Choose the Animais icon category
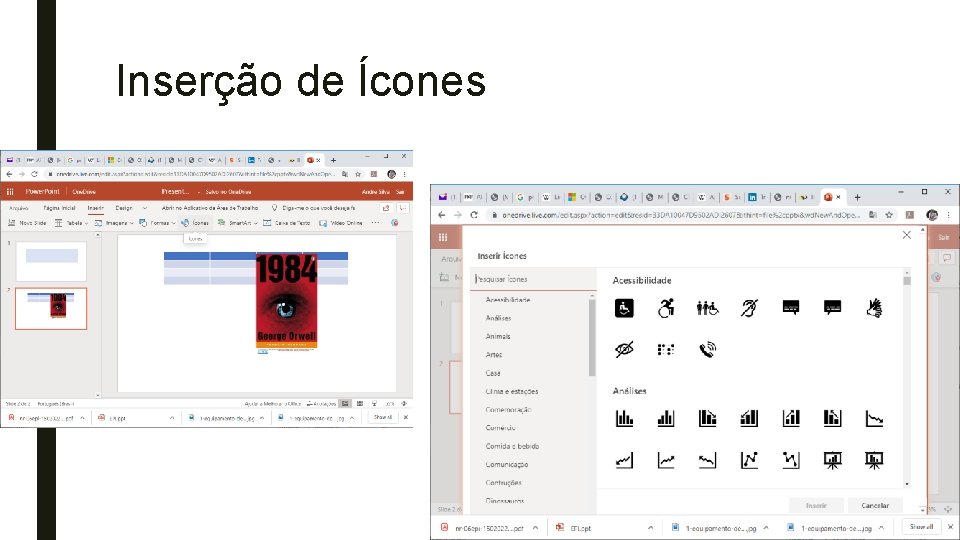 tap(498, 336)
